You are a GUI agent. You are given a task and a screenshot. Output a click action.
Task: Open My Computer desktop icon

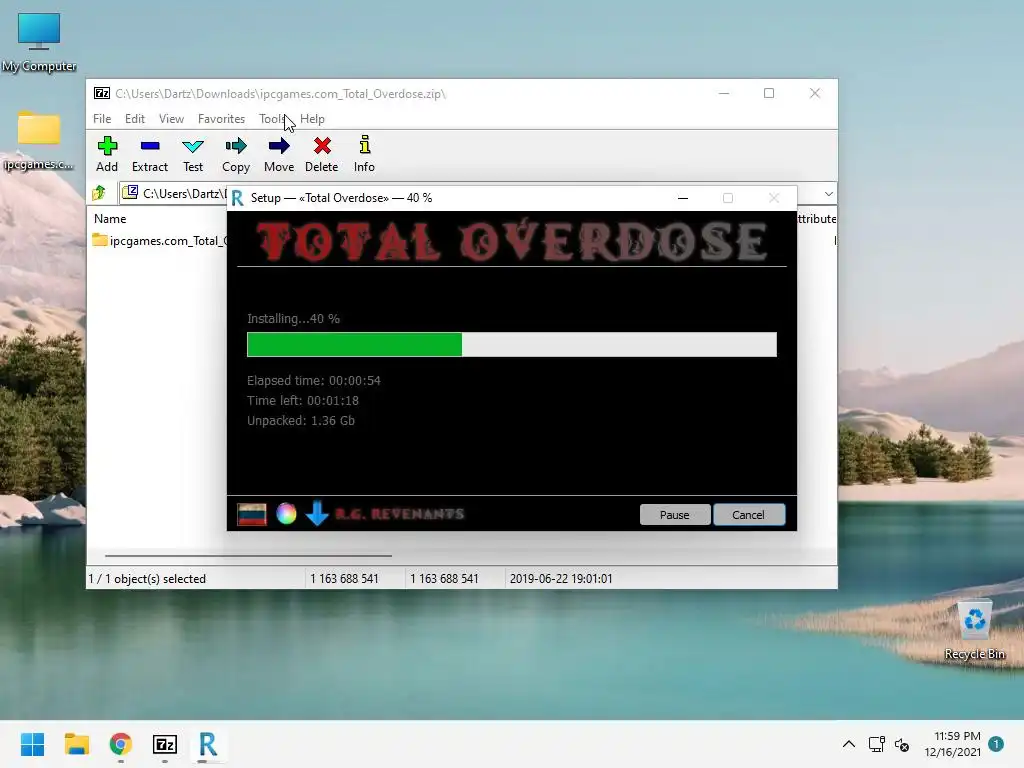(x=39, y=41)
